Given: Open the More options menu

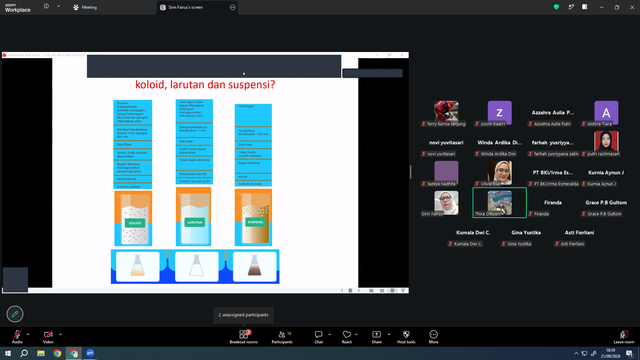Looking at the screenshot, I should tap(433, 337).
